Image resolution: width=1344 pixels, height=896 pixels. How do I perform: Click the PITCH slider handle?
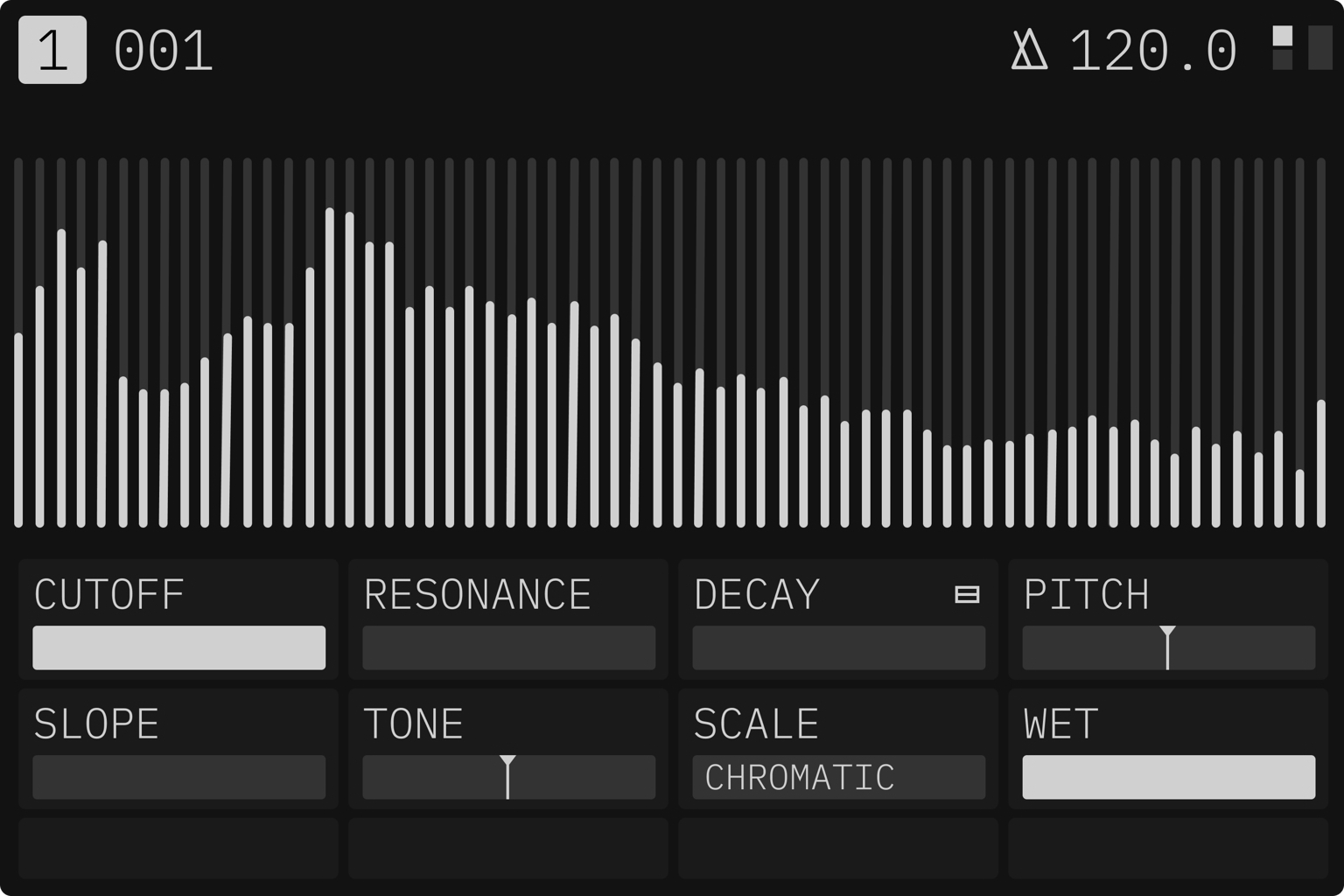click(1167, 647)
